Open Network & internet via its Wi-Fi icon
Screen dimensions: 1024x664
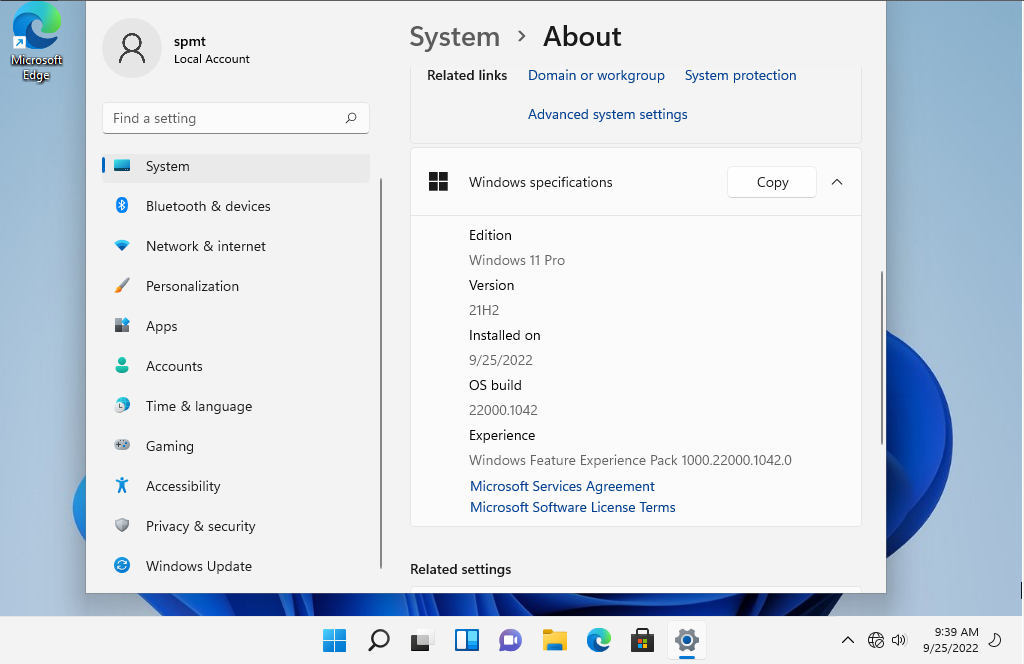click(122, 246)
